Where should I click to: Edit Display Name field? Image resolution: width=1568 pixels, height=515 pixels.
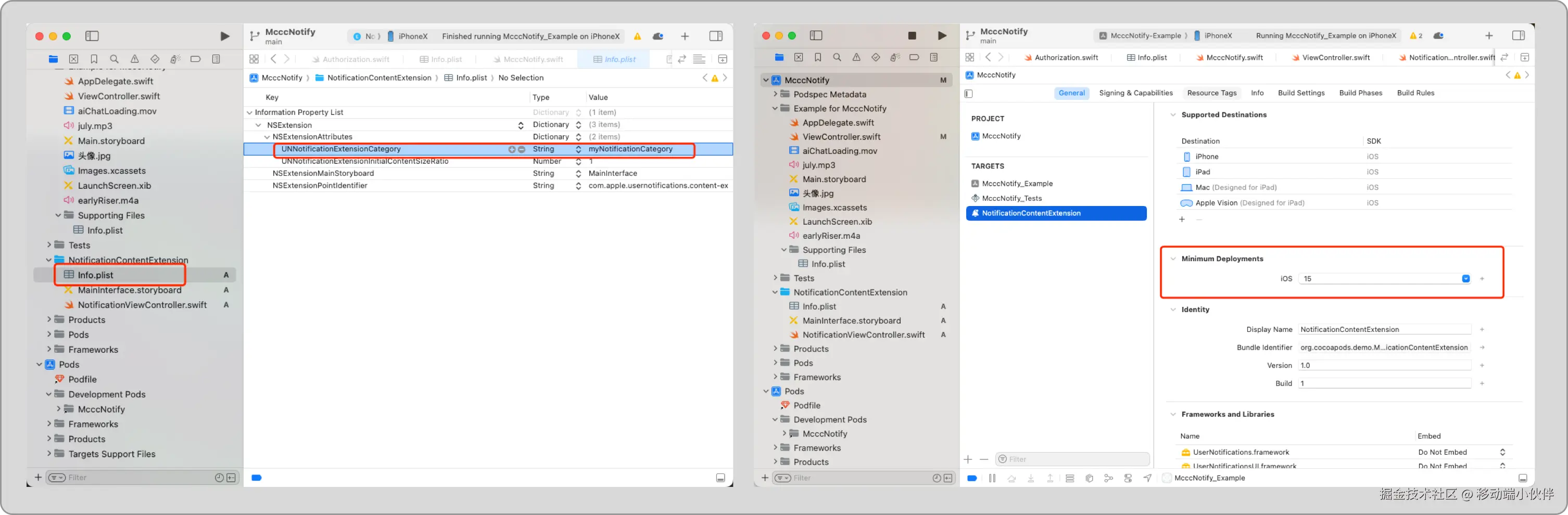(x=1384, y=330)
